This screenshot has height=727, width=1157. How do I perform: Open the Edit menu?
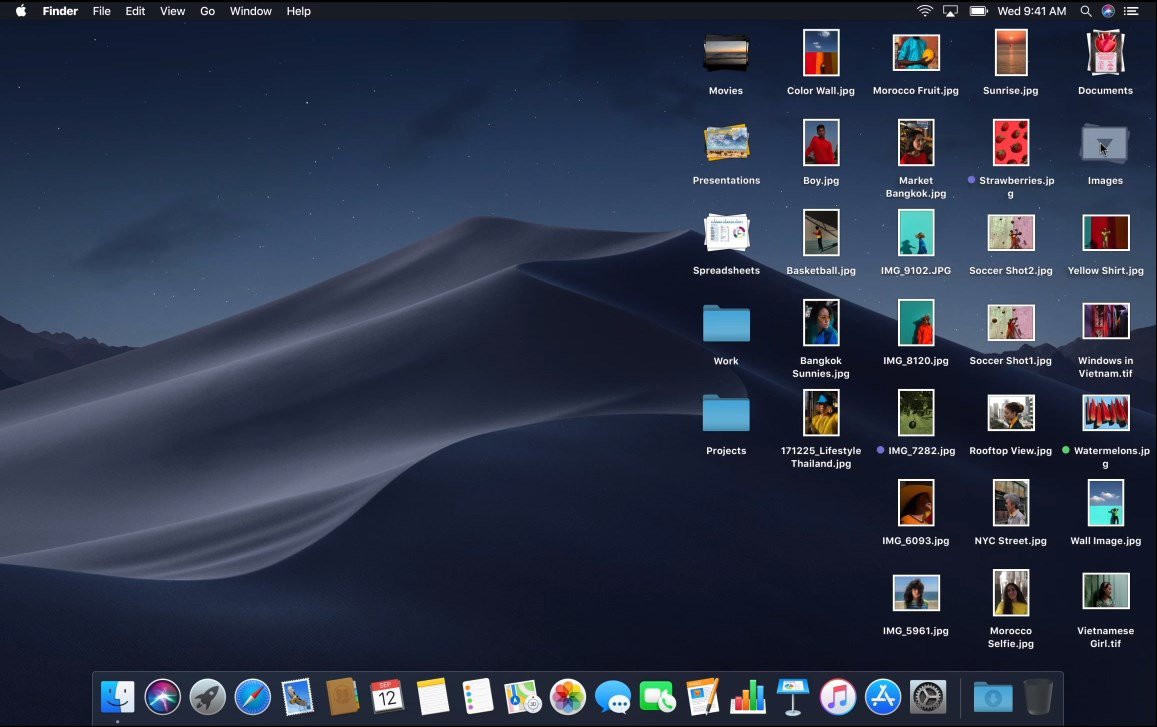[x=135, y=11]
